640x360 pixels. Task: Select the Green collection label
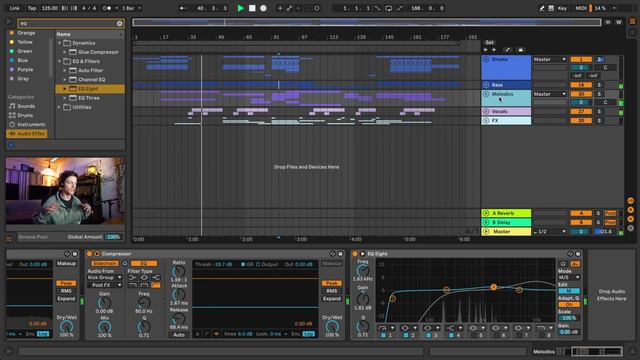[x=24, y=51]
